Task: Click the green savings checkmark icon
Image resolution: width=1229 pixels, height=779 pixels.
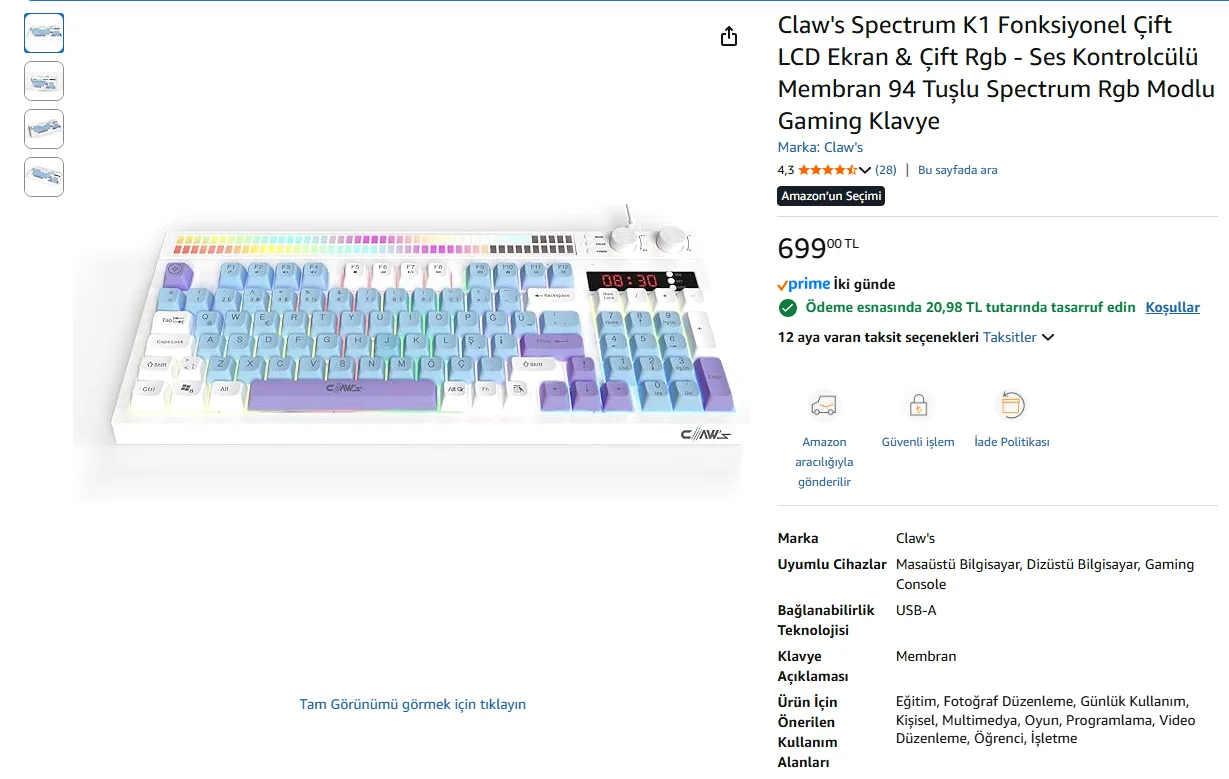Action: pos(788,308)
